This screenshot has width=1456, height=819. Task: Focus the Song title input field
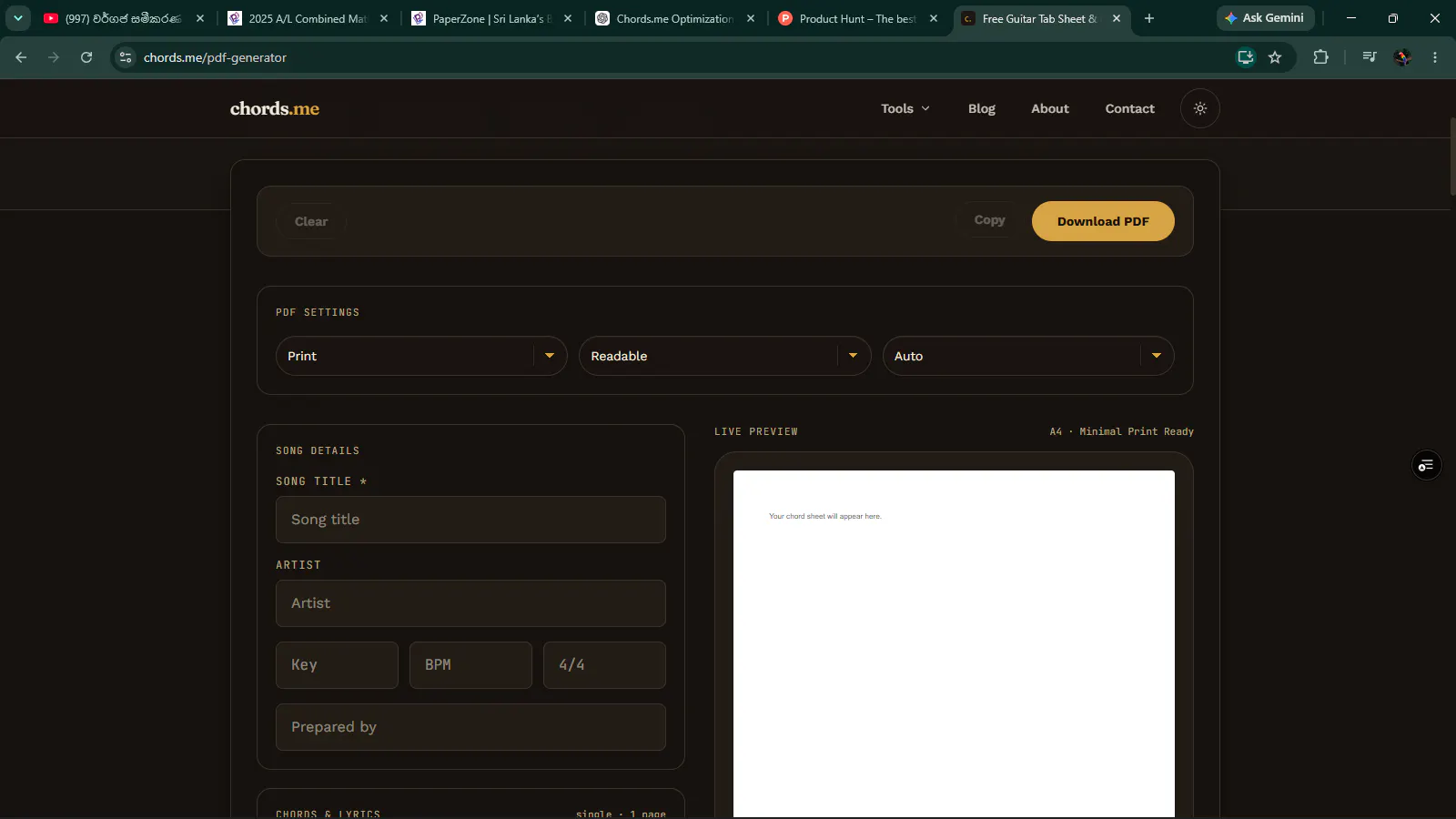470,520
